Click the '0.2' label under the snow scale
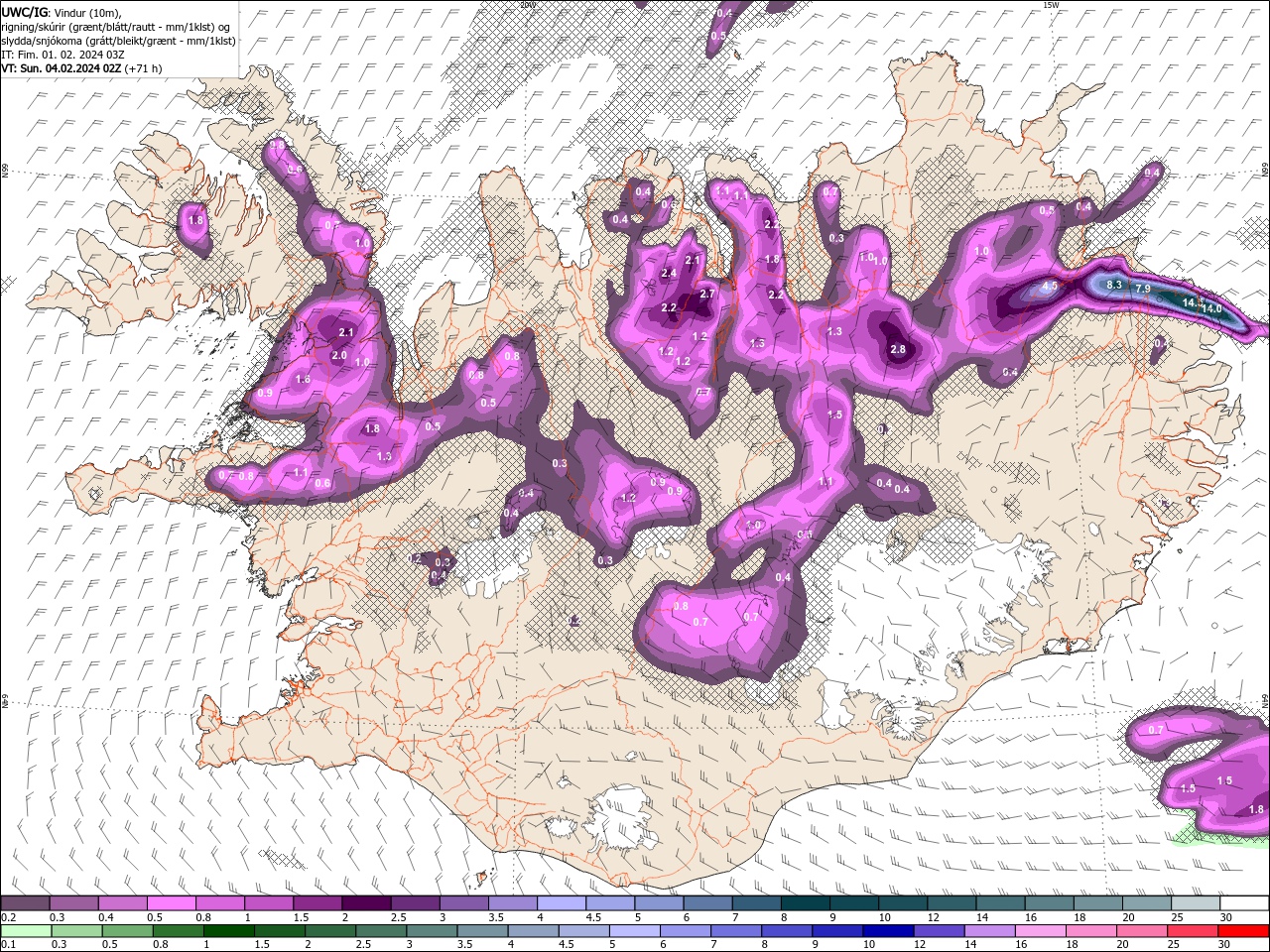The image size is (1270, 952). tap(9, 917)
